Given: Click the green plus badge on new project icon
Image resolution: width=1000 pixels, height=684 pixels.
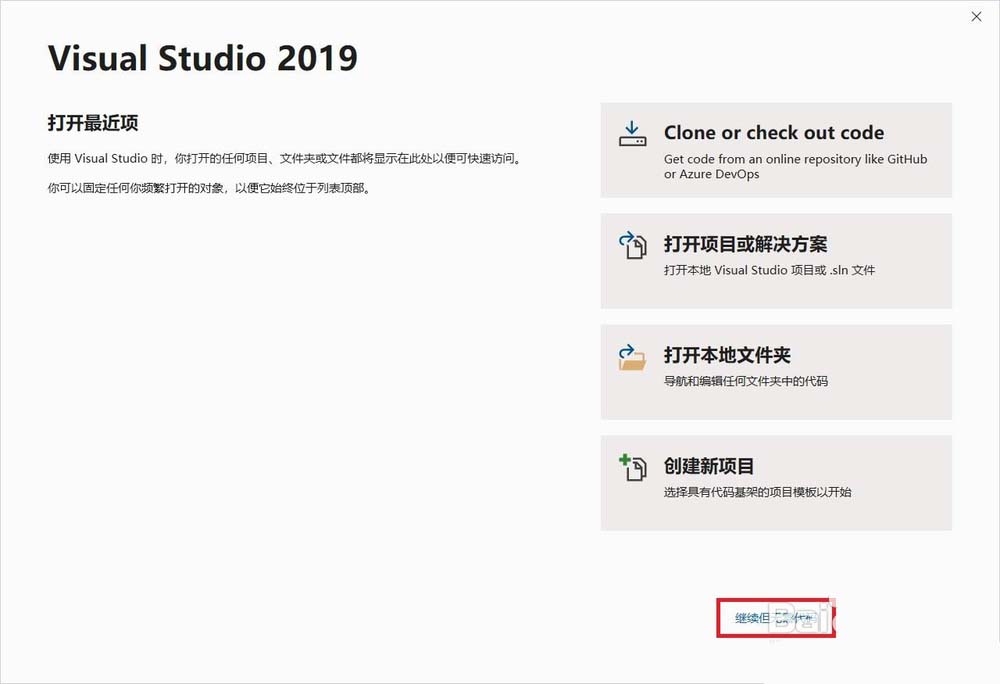Looking at the screenshot, I should (x=625, y=460).
